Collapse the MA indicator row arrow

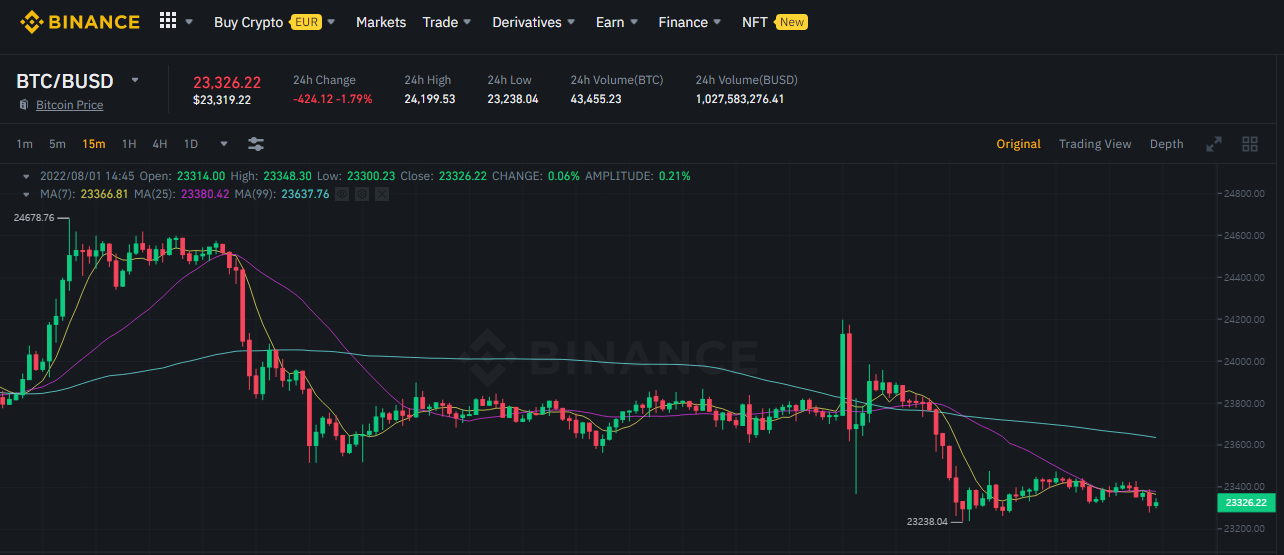[x=26, y=194]
